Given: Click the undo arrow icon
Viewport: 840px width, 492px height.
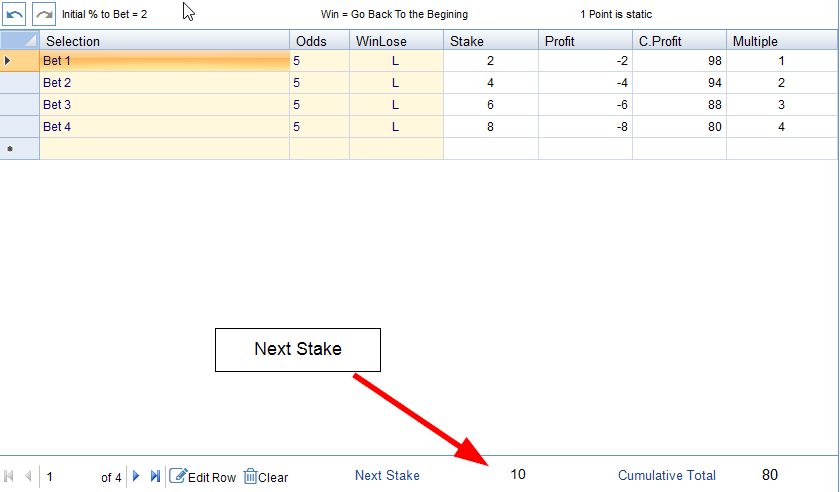Looking at the screenshot, I should pos(16,14).
